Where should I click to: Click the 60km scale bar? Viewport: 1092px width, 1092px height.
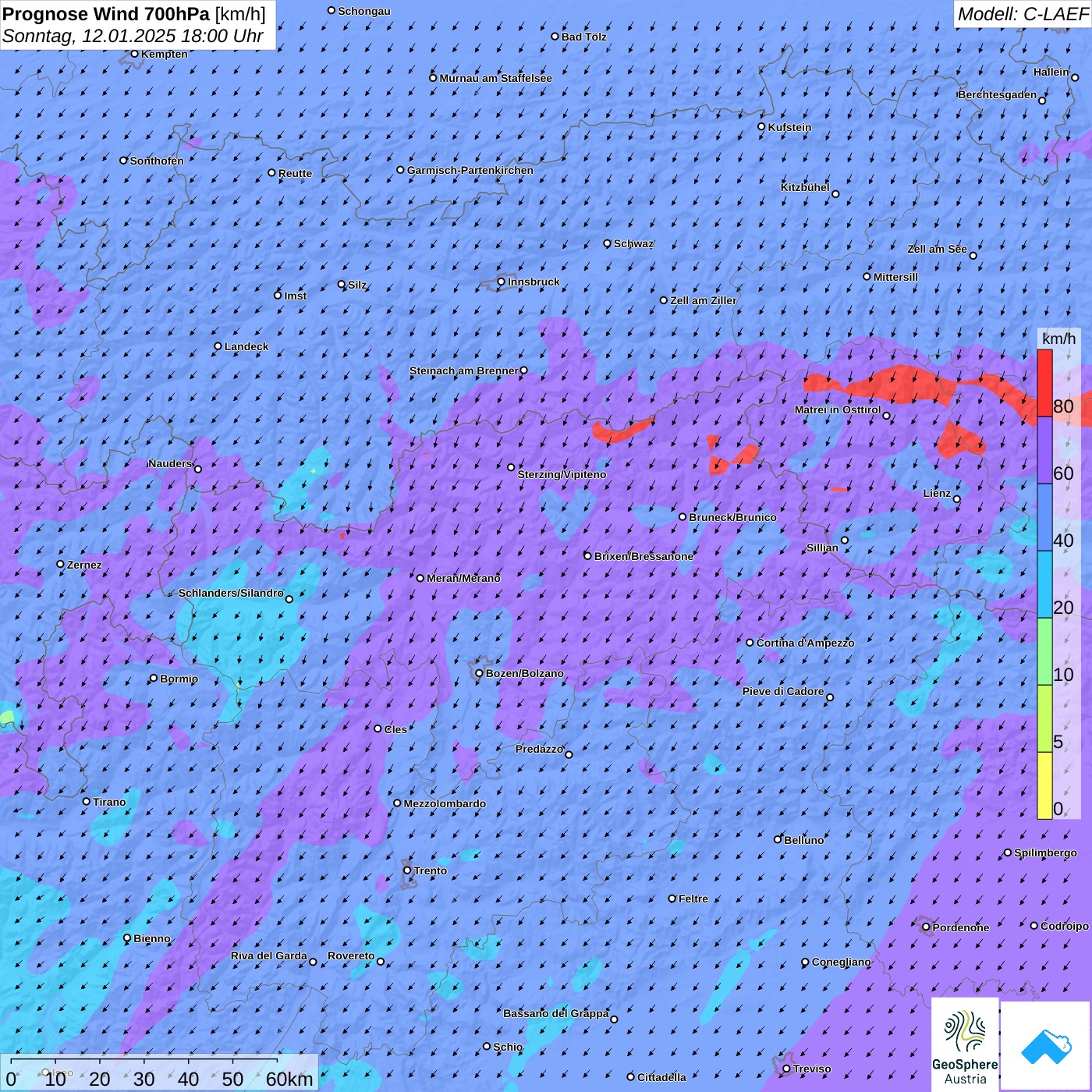(144, 1060)
